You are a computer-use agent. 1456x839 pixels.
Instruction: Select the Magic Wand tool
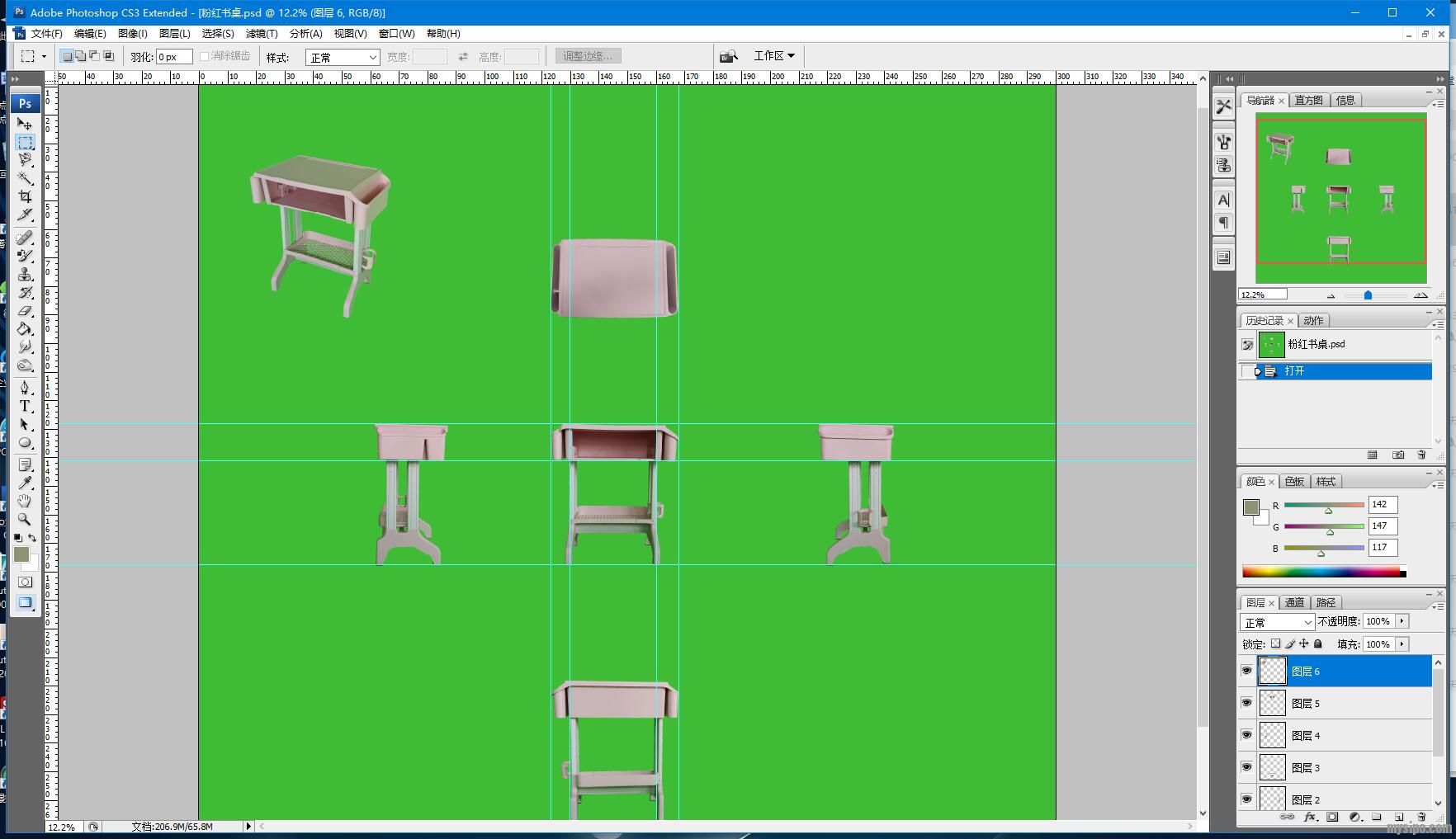[x=25, y=178]
